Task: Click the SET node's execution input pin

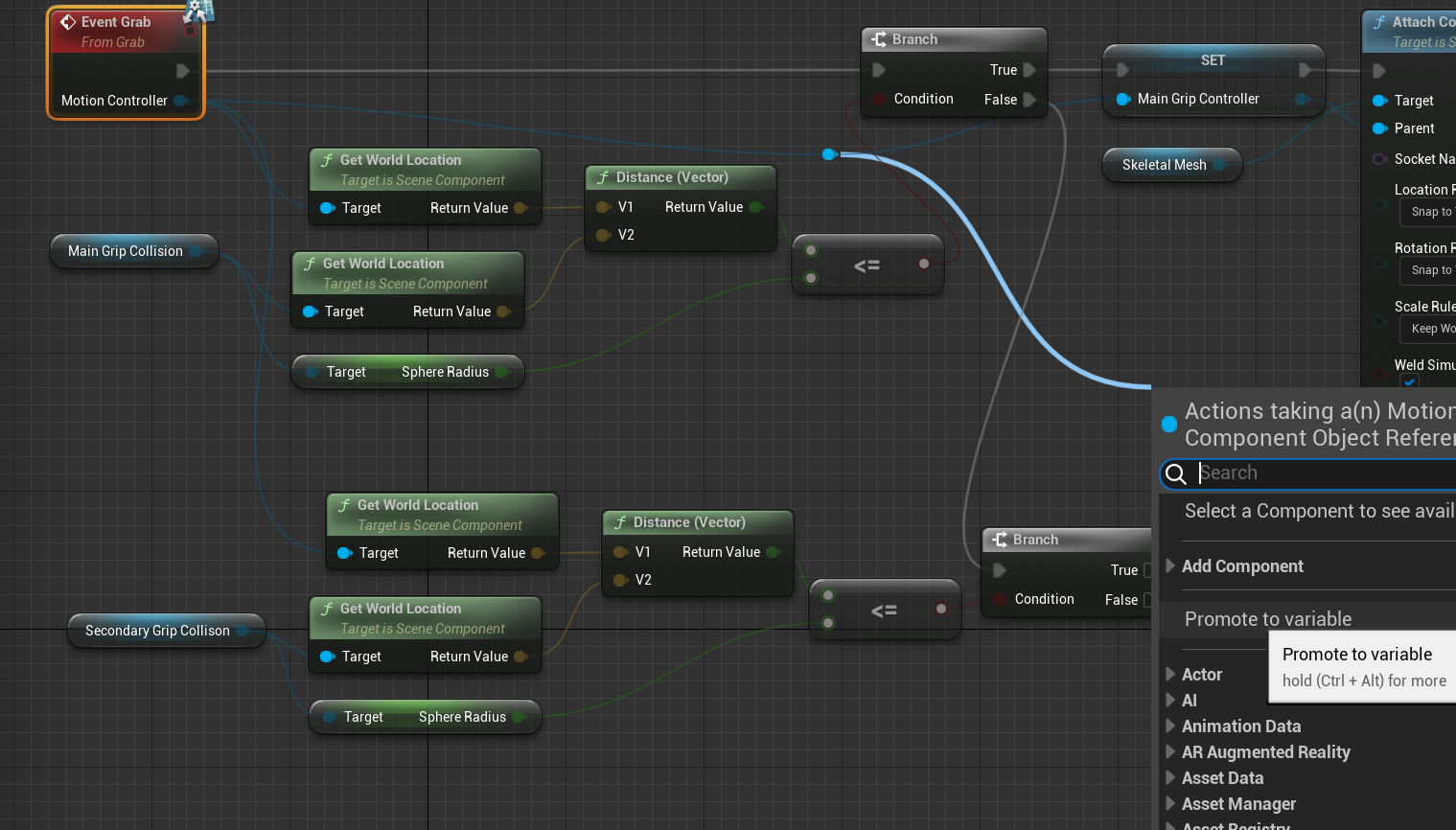Action: [x=1121, y=70]
